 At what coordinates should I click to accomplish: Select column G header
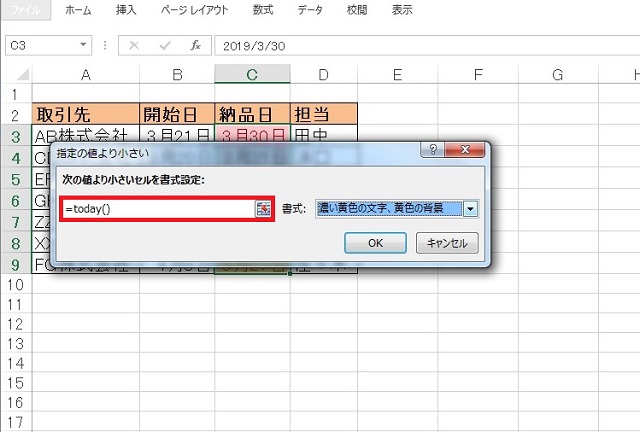pos(557,75)
